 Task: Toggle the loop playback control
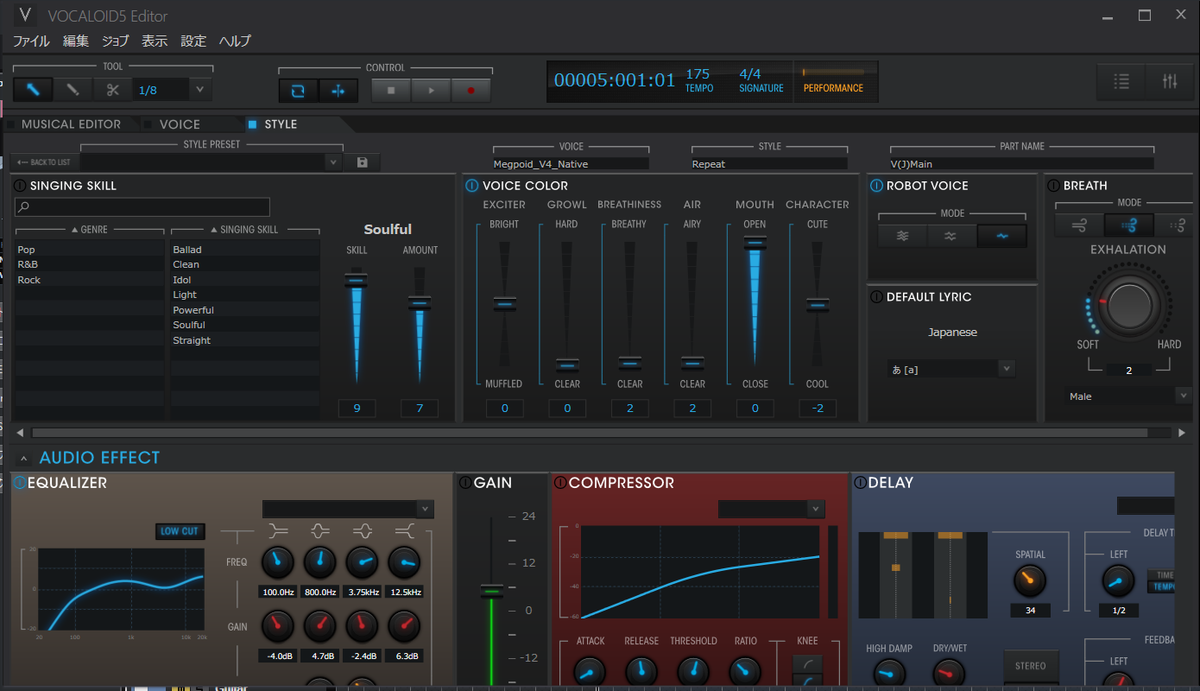[298, 90]
